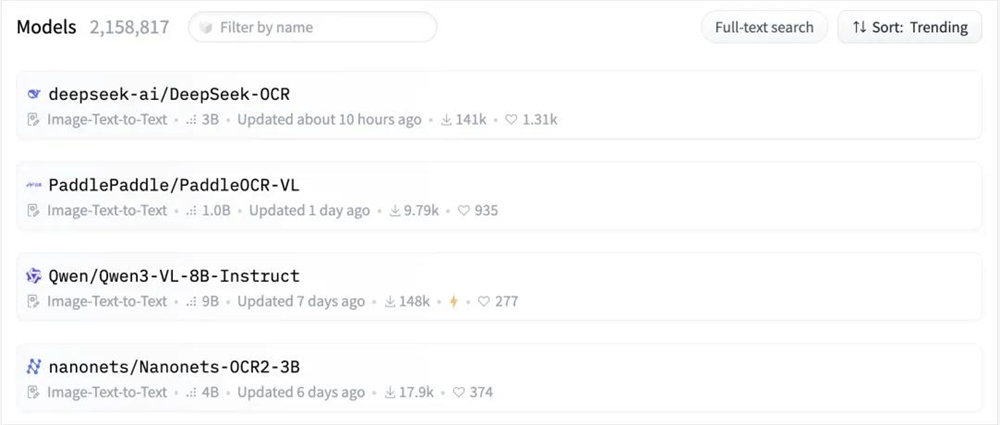Click the heart icon beside 277 likes
This screenshot has width=1000, height=425.
(484, 301)
